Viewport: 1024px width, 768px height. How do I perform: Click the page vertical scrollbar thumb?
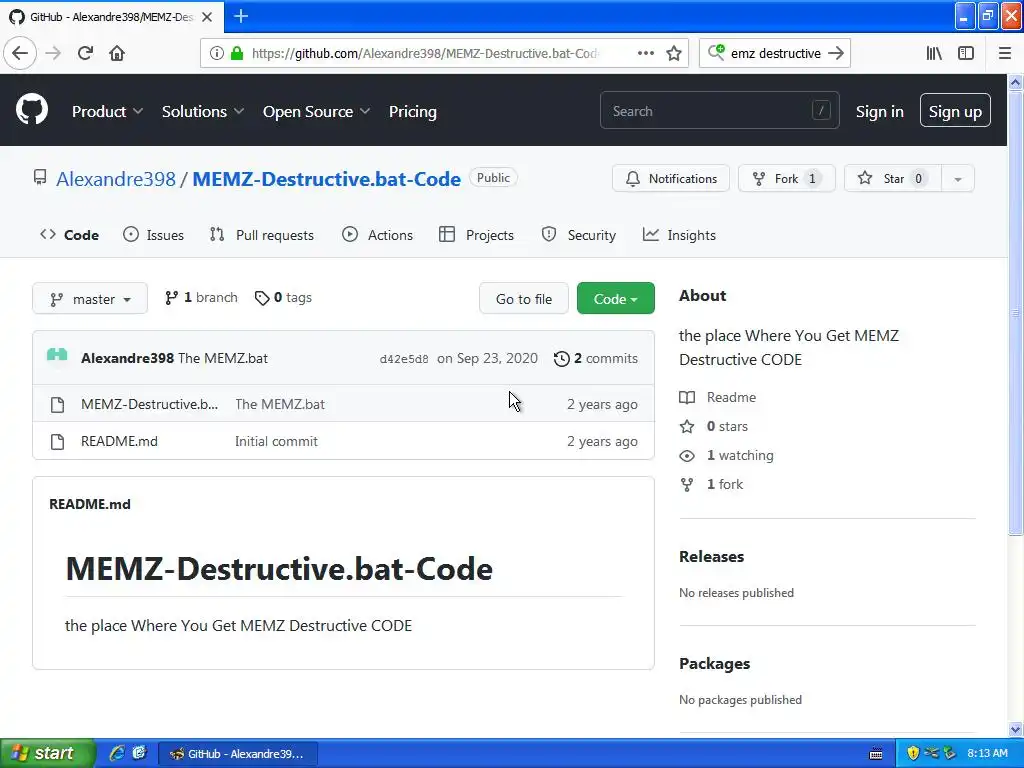click(x=1016, y=313)
